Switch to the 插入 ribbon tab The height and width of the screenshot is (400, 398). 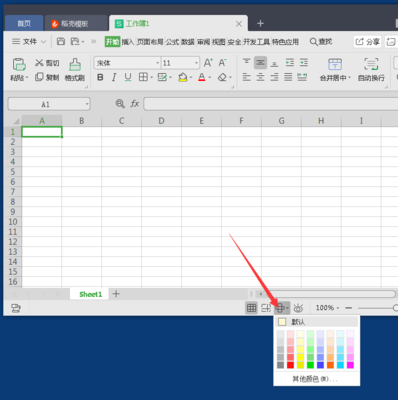[127, 42]
